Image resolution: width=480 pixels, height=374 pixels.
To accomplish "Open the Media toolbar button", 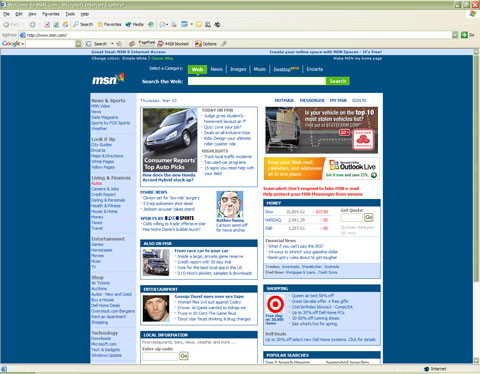I will (x=134, y=24).
